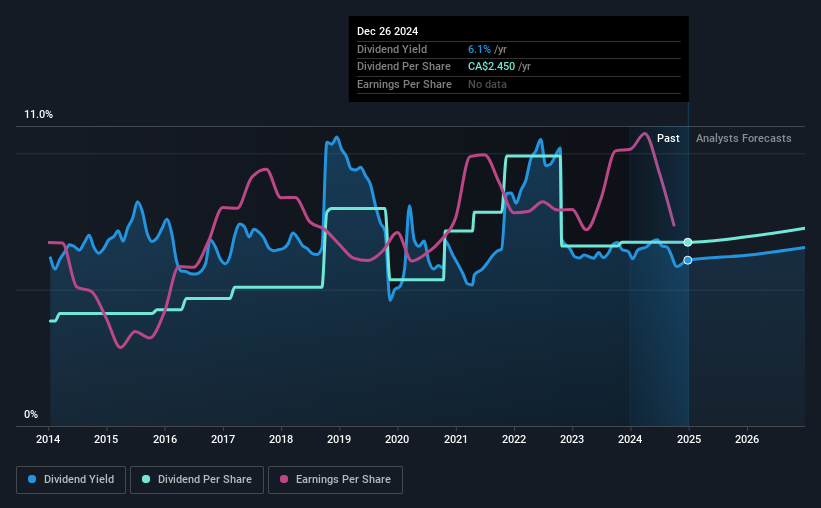Click the 'Analysts Forecasts' label

pos(744,138)
